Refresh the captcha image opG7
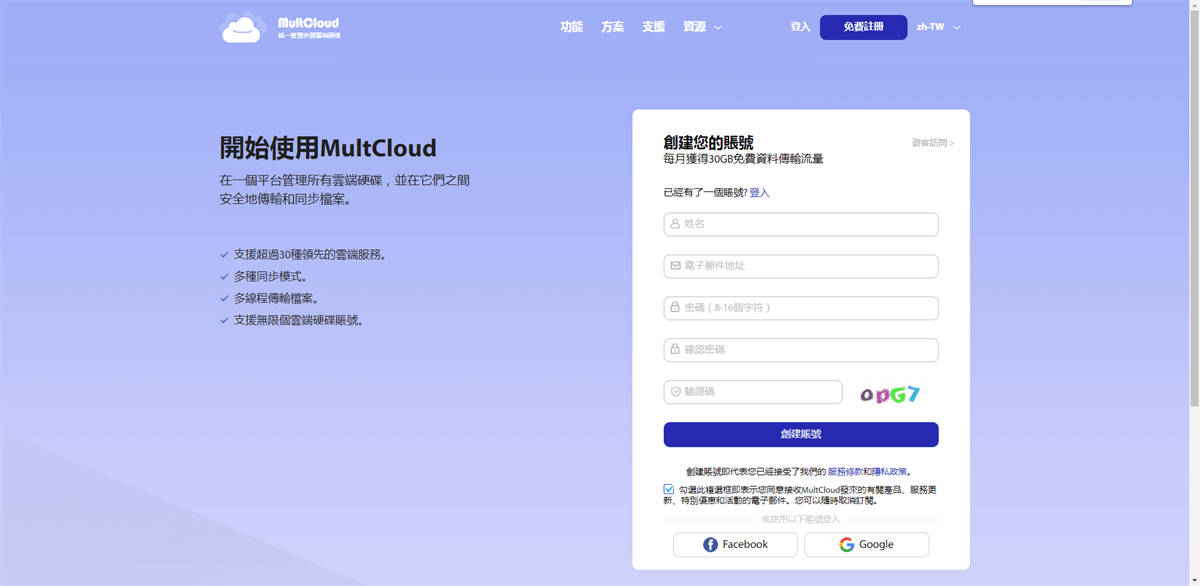The width and height of the screenshot is (1200, 586). [x=890, y=394]
